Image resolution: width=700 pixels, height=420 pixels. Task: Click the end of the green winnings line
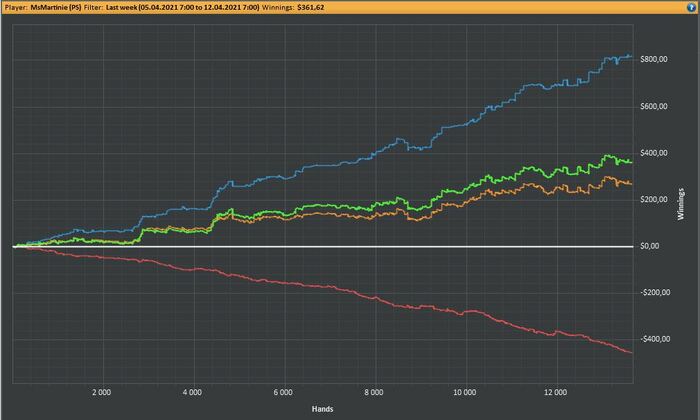pos(631,162)
